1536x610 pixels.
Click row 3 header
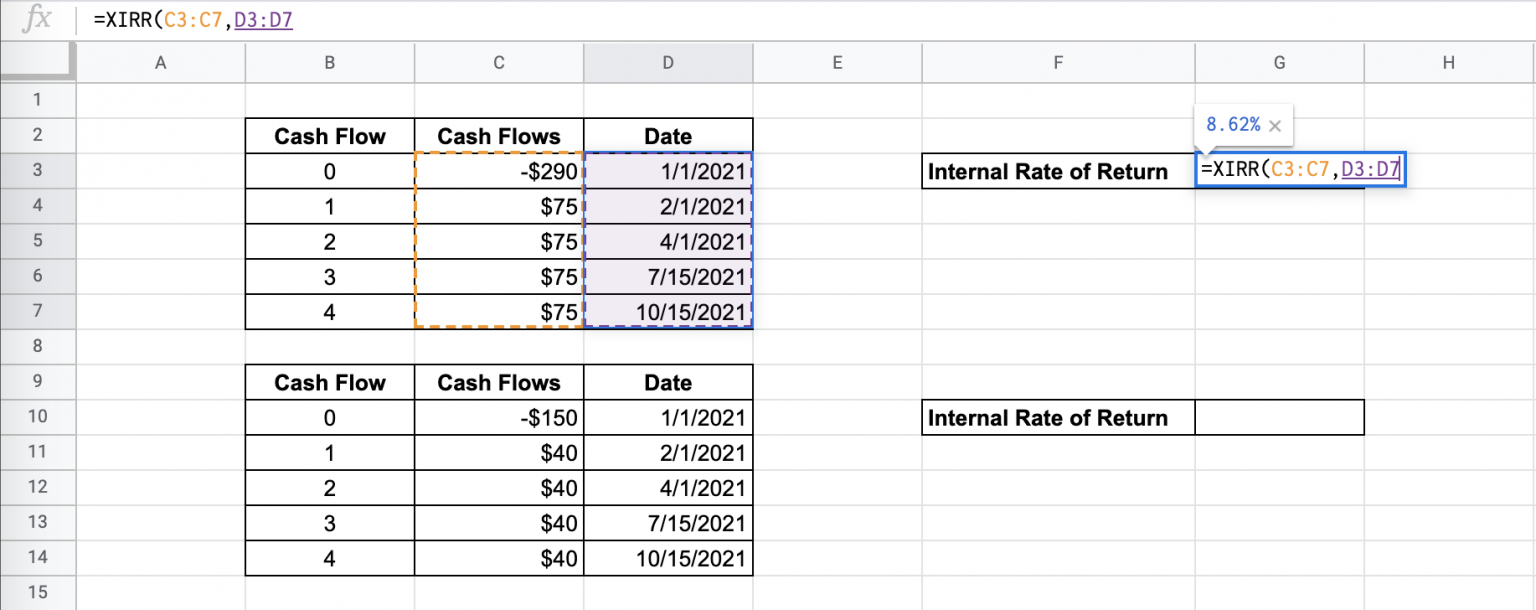click(x=38, y=170)
